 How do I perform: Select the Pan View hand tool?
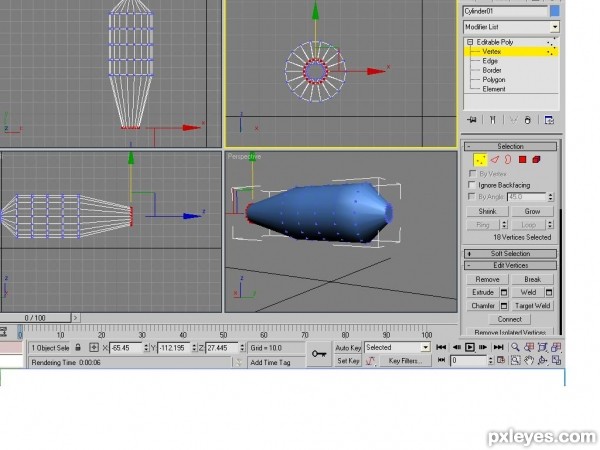click(x=529, y=360)
